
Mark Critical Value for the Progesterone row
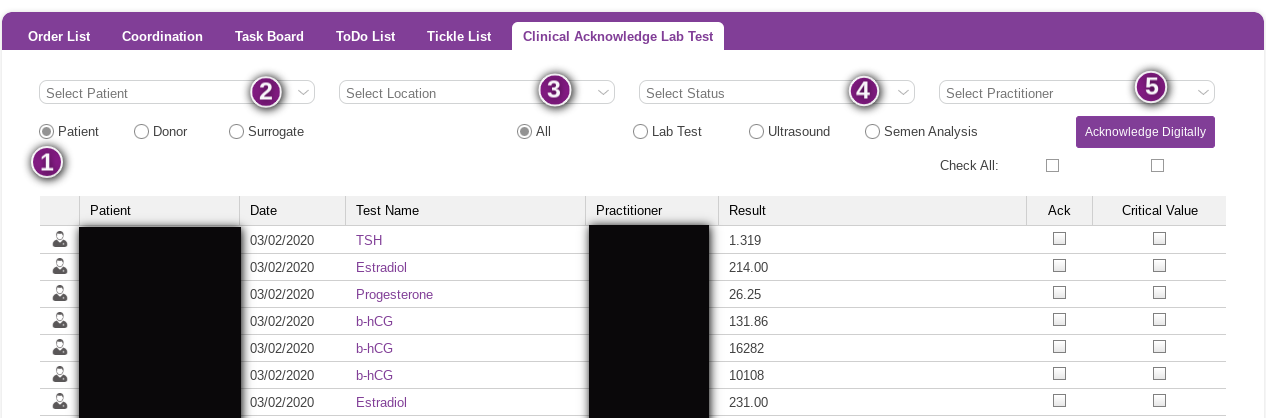click(1159, 294)
